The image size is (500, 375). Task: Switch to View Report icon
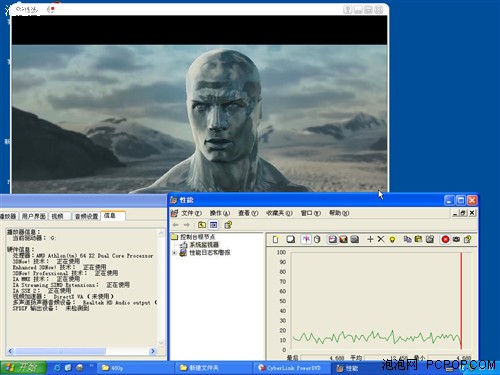point(355,239)
